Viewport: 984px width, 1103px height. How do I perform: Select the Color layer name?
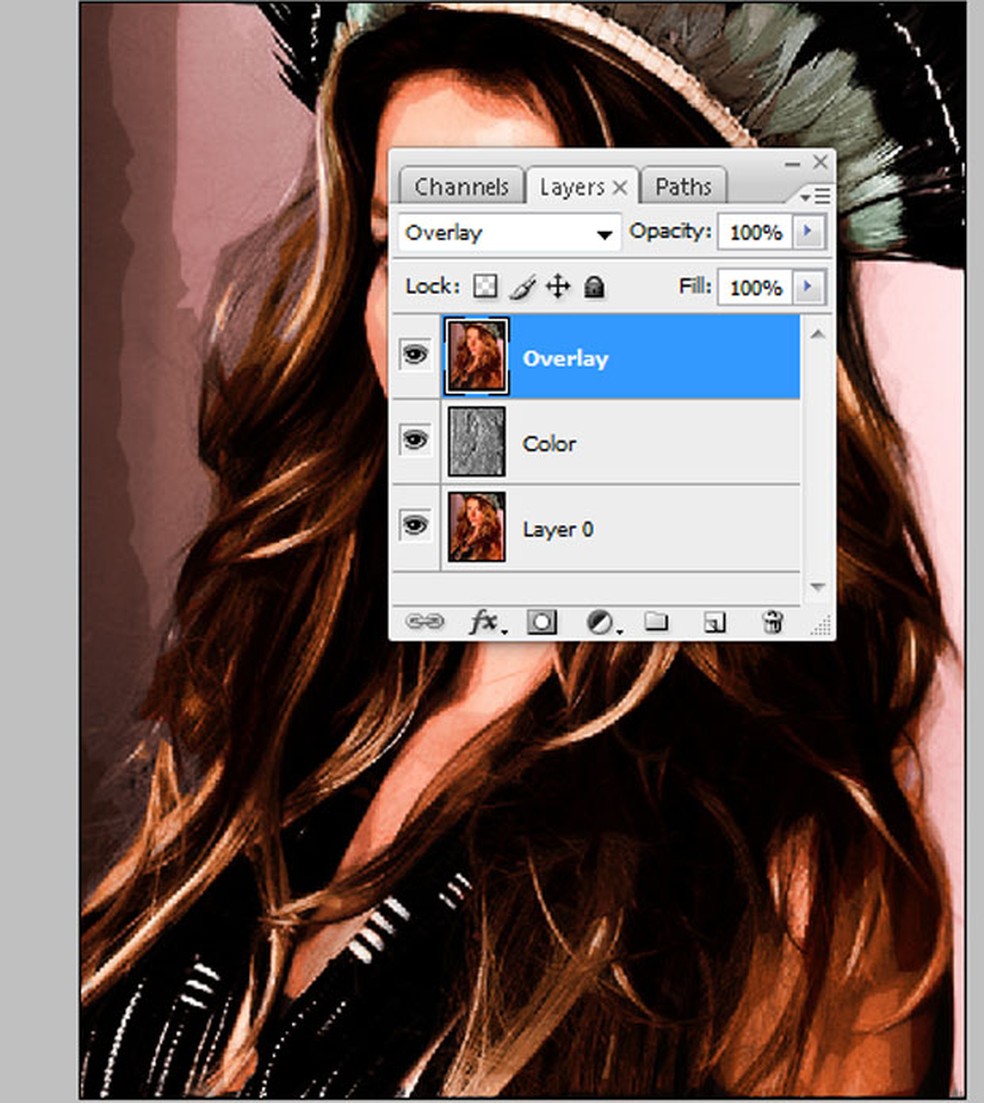(x=549, y=444)
